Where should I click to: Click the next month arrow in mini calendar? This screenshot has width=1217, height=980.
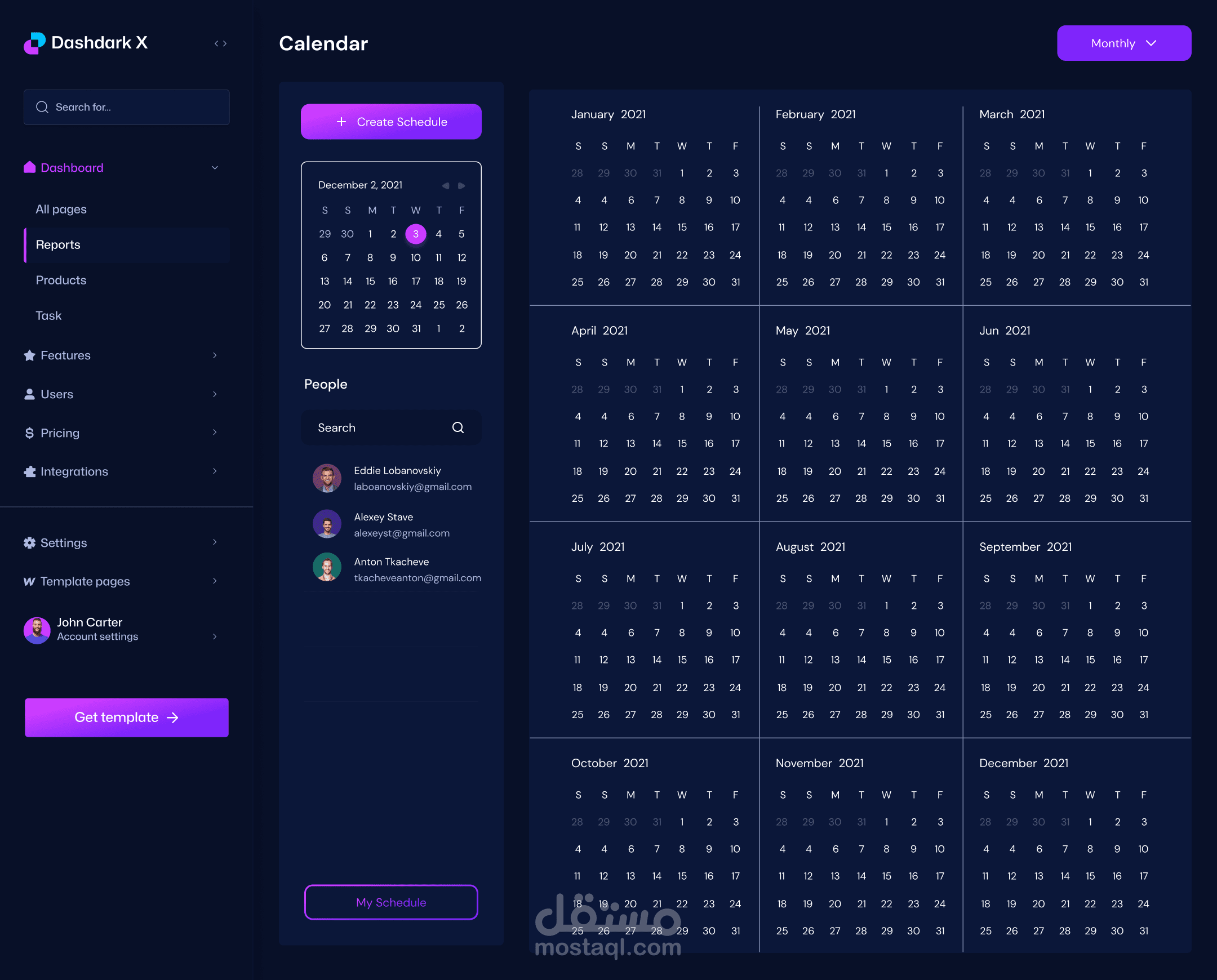[461, 186]
